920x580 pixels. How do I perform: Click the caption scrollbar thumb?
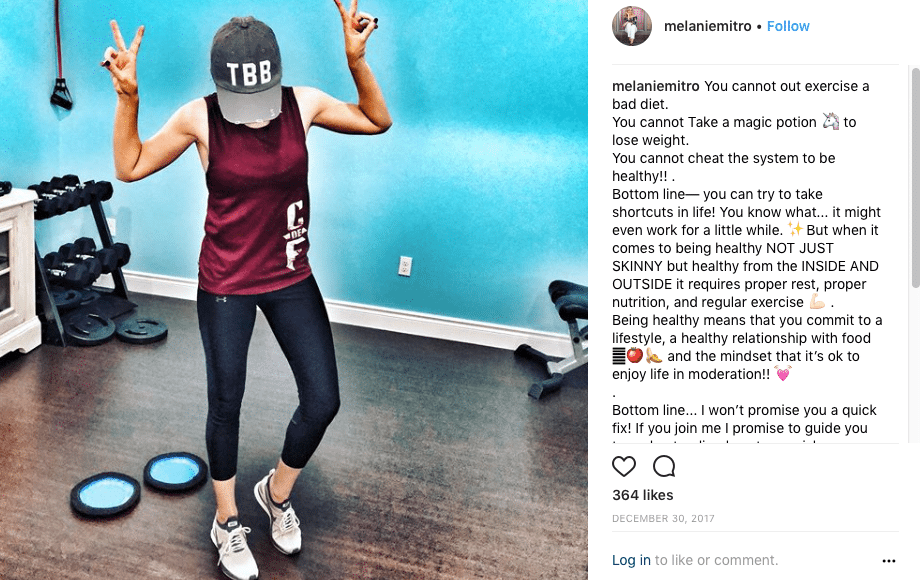tap(915, 178)
